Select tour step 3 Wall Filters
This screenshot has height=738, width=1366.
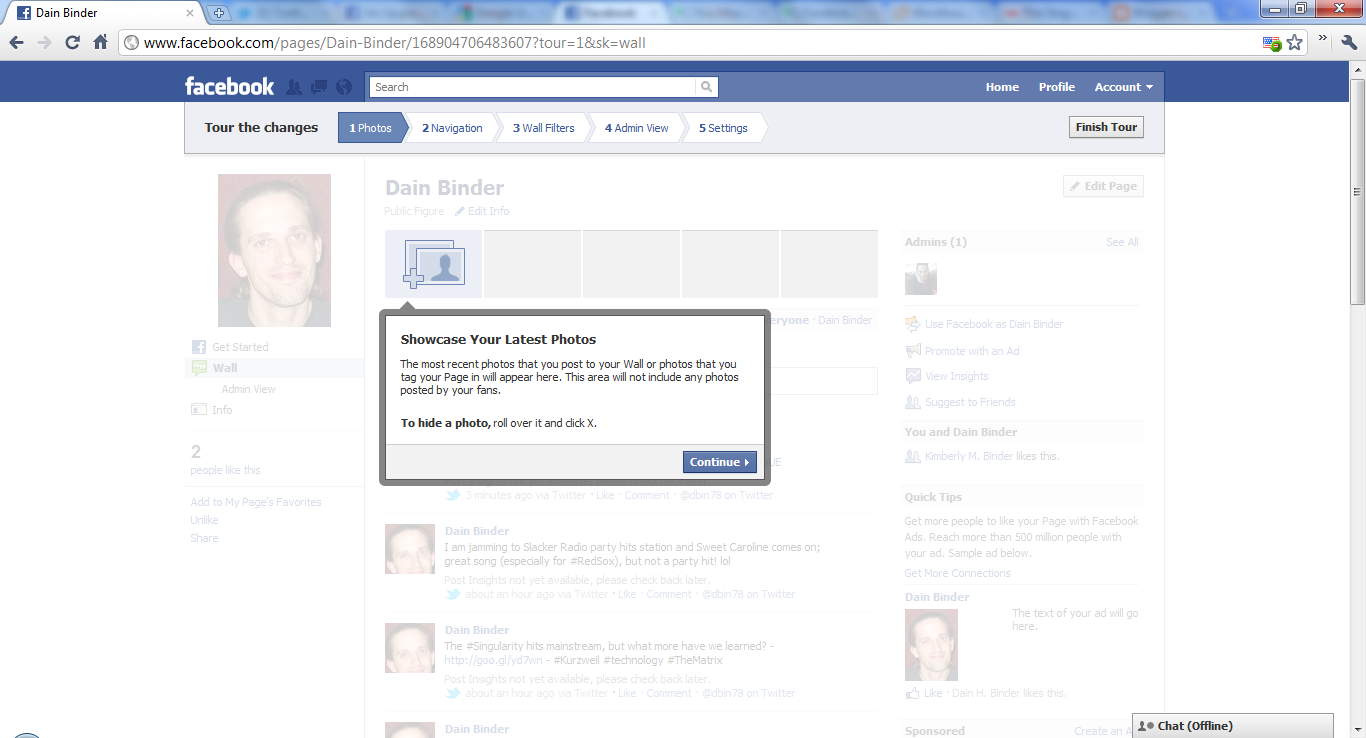[544, 128]
